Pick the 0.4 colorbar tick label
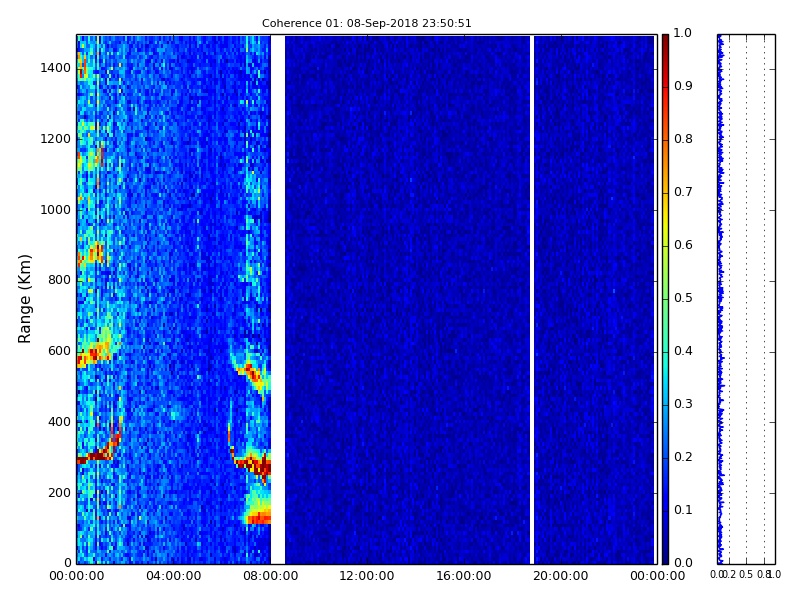The image size is (800, 600). (683, 351)
